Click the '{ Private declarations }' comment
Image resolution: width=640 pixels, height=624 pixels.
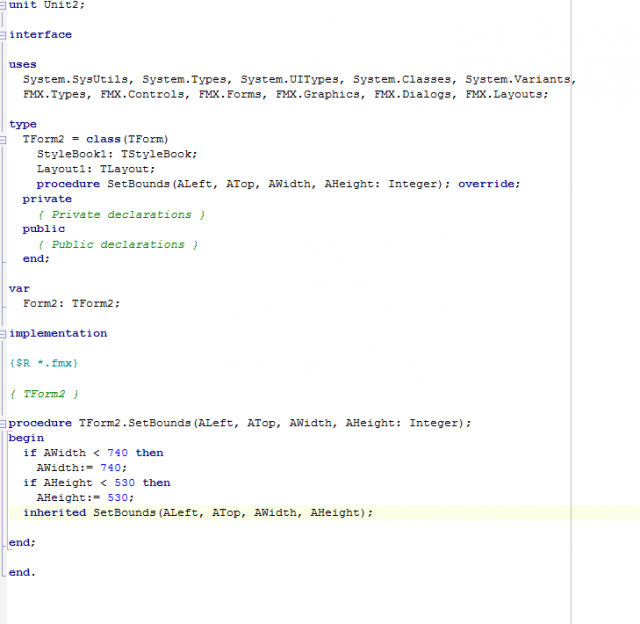click(121, 214)
